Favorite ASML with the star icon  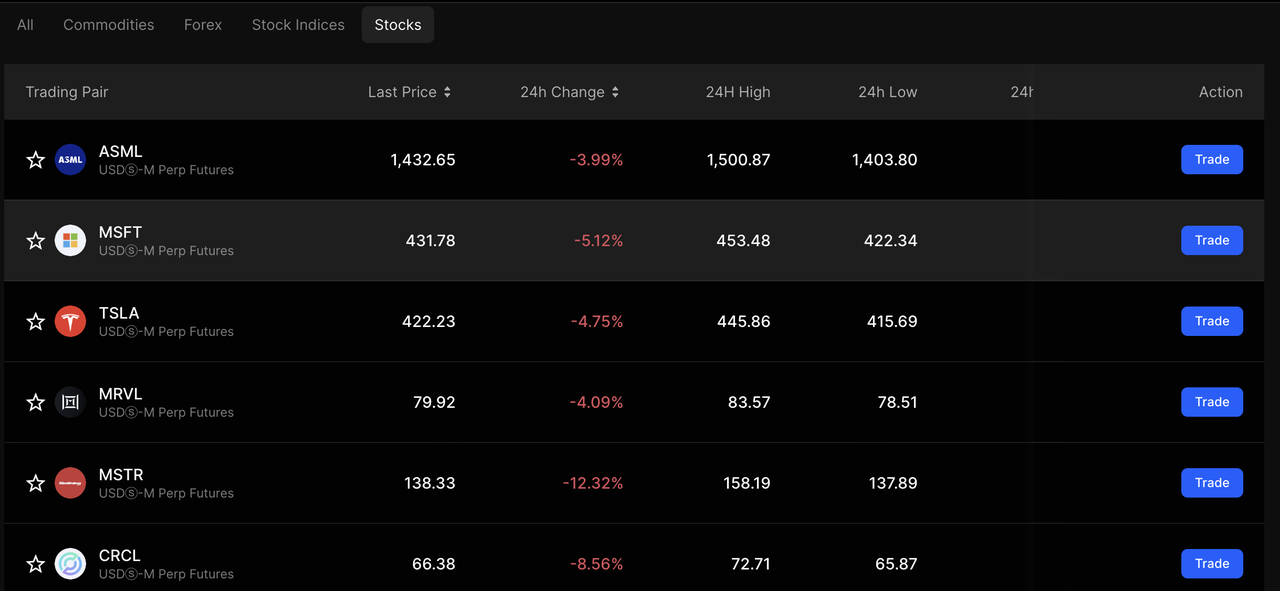point(36,160)
